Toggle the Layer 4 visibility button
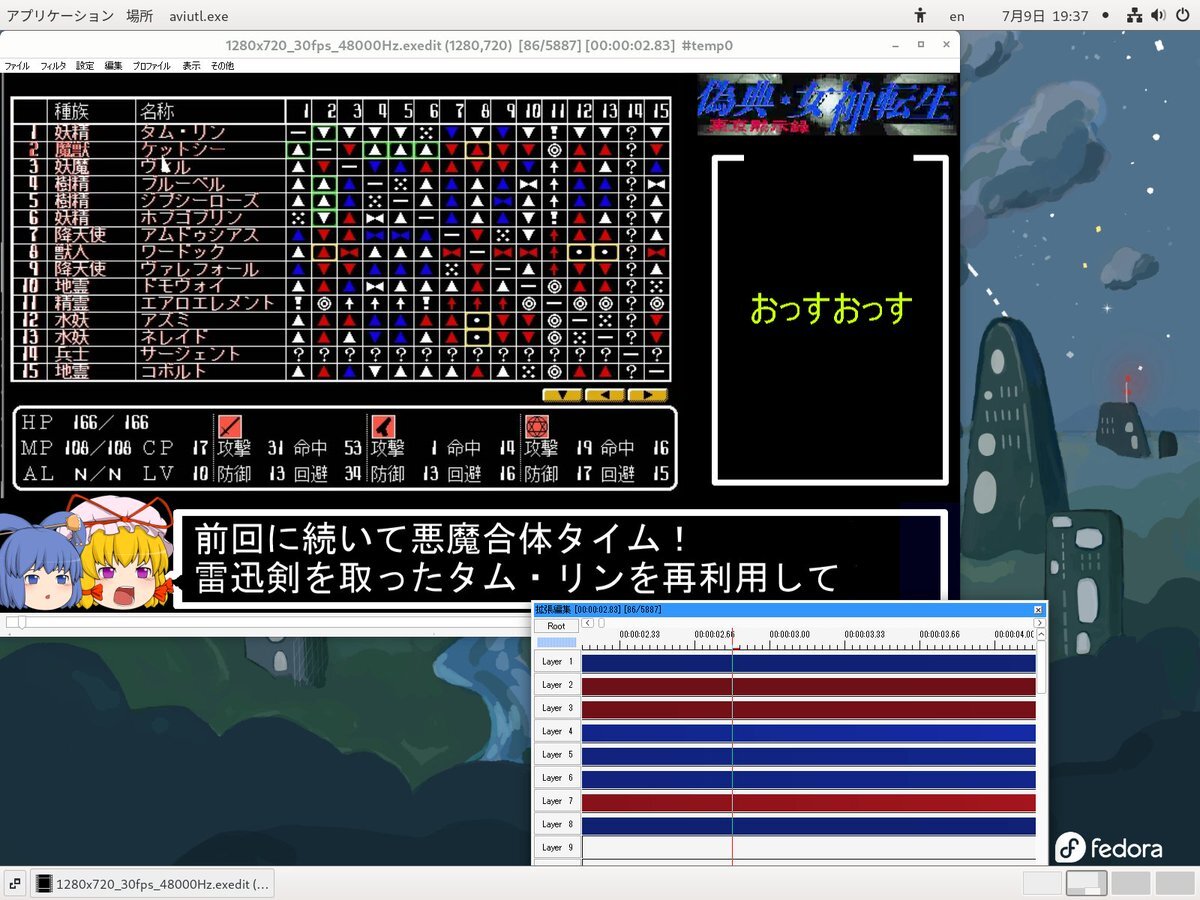Screen dimensions: 1200x900 point(557,731)
